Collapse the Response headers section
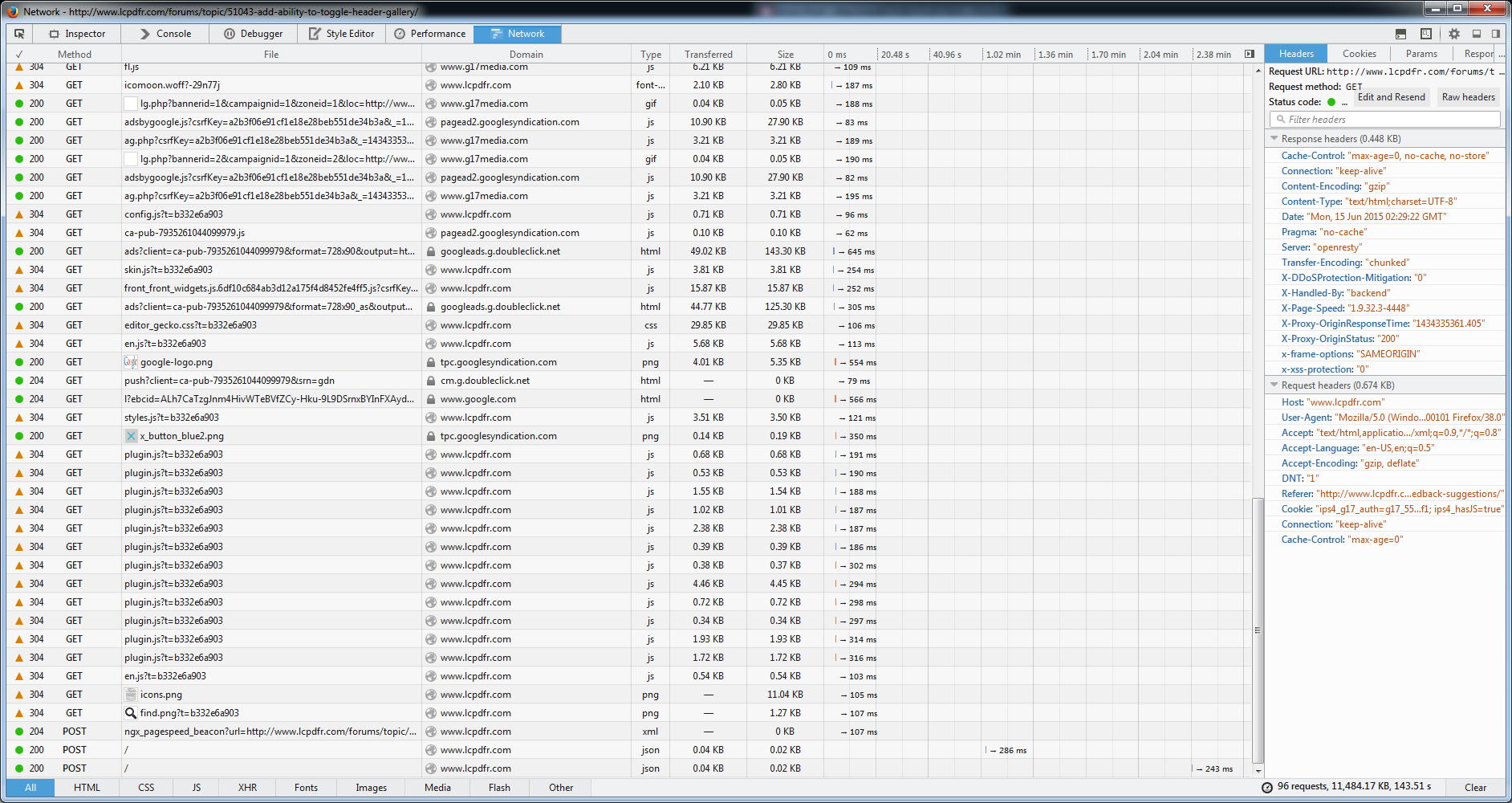1512x803 pixels. click(1274, 139)
